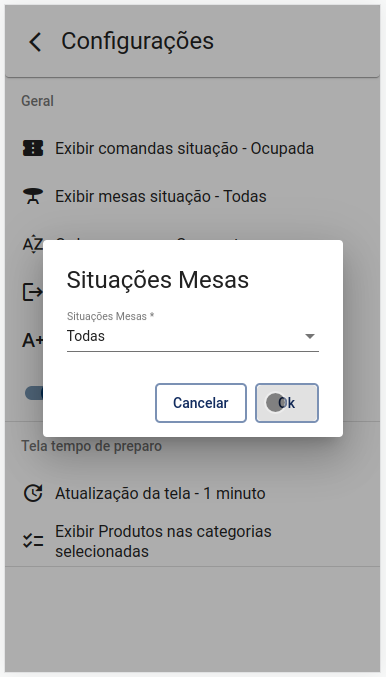Viewport: 386px width, 677px height.
Task: Click the table icon for mesas
Action: point(33,196)
